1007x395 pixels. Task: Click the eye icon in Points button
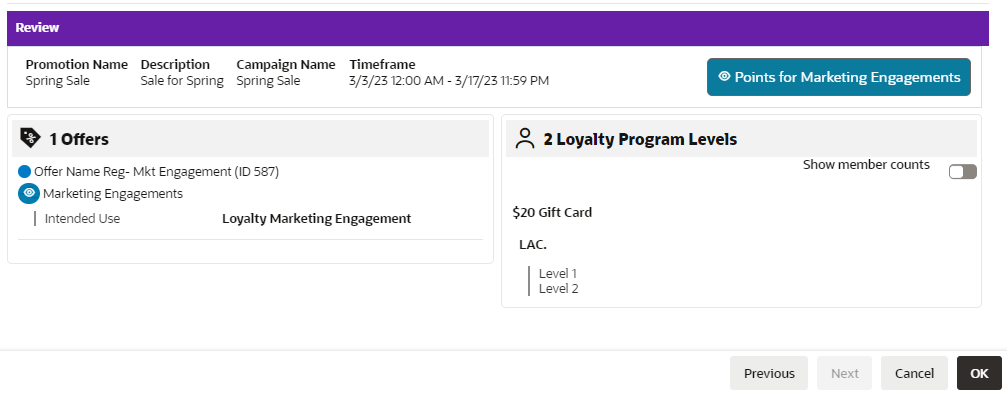[x=724, y=76]
